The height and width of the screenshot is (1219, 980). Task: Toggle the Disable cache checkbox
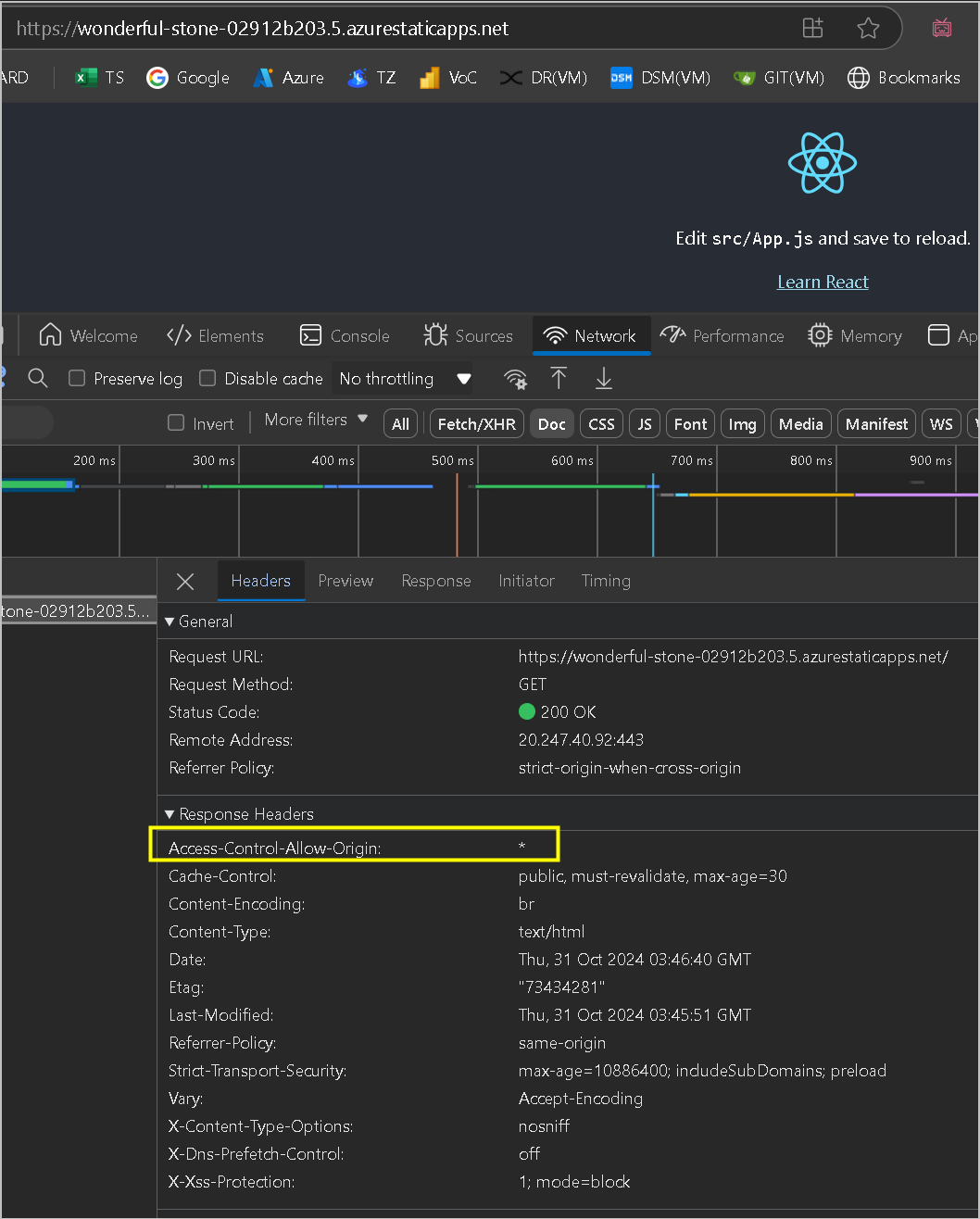[x=207, y=378]
